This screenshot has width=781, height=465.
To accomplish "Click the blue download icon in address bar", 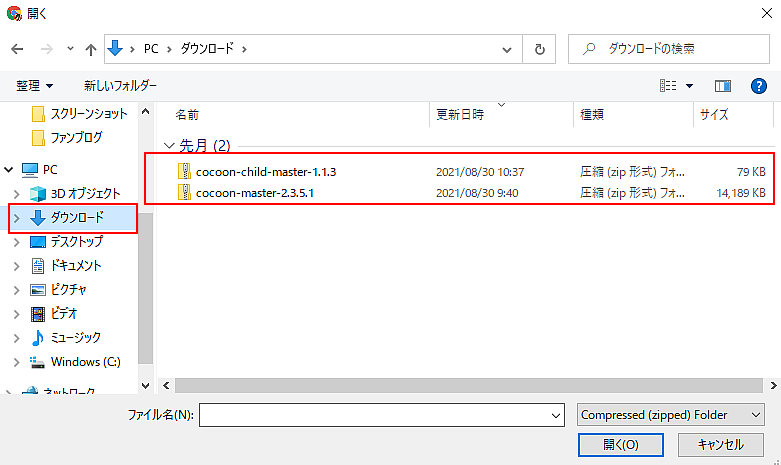I will click(115, 48).
